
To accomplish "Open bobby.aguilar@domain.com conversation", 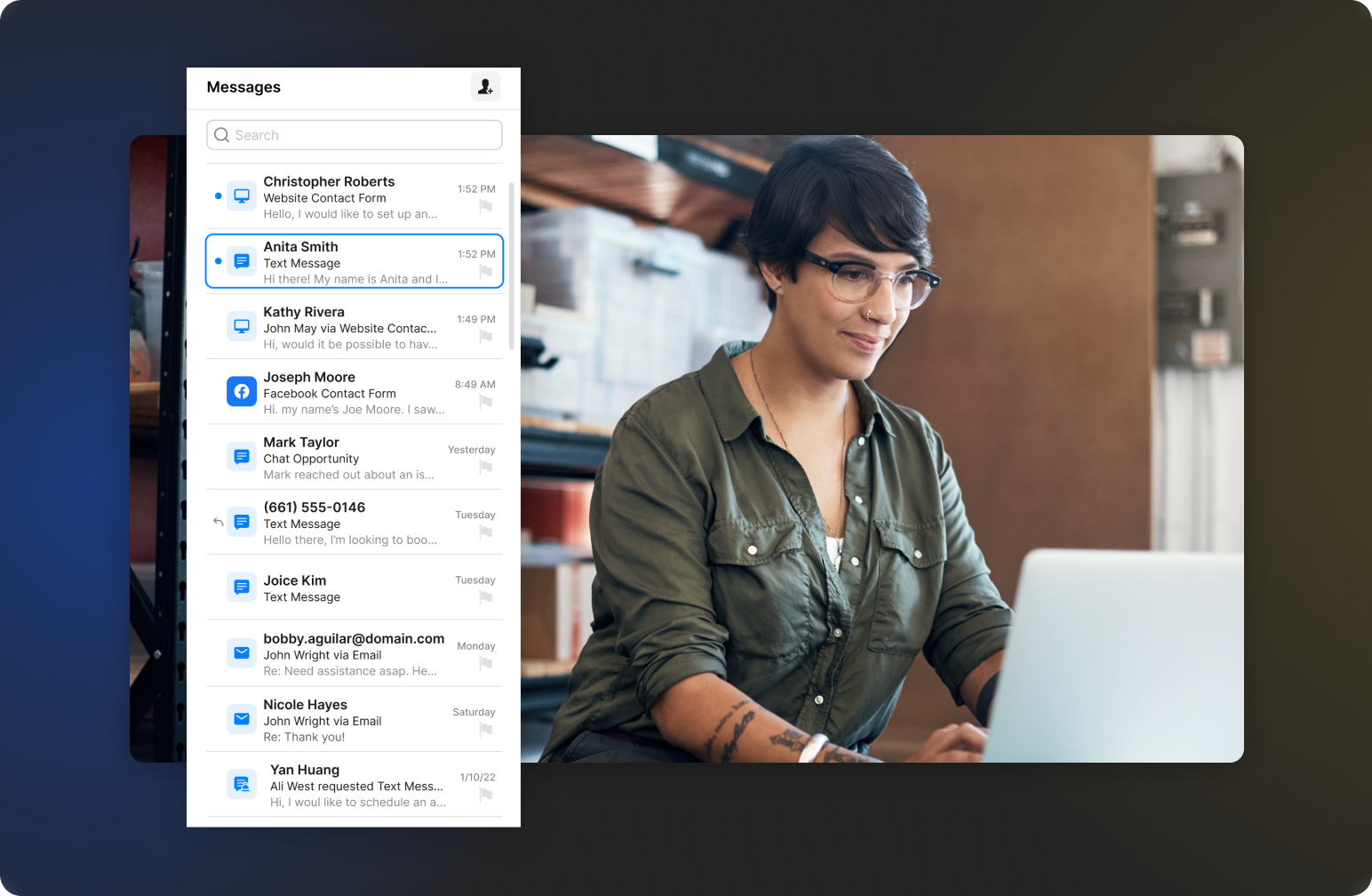I will point(354,639).
